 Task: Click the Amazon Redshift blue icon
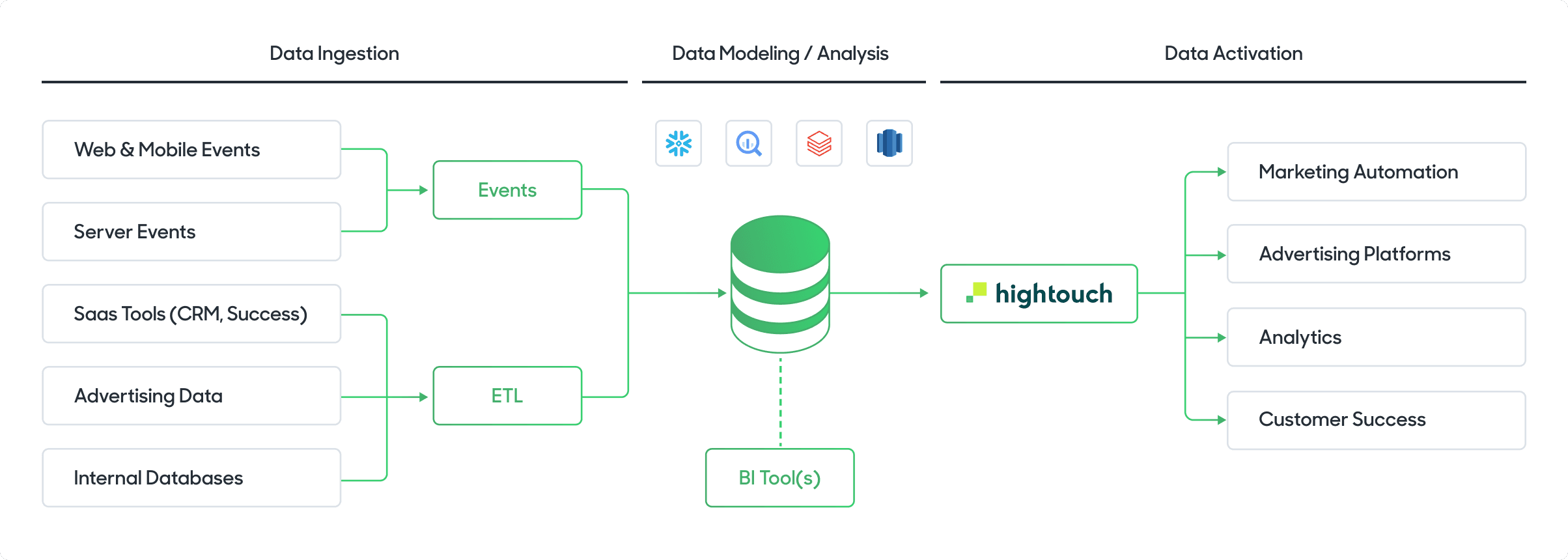[889, 143]
